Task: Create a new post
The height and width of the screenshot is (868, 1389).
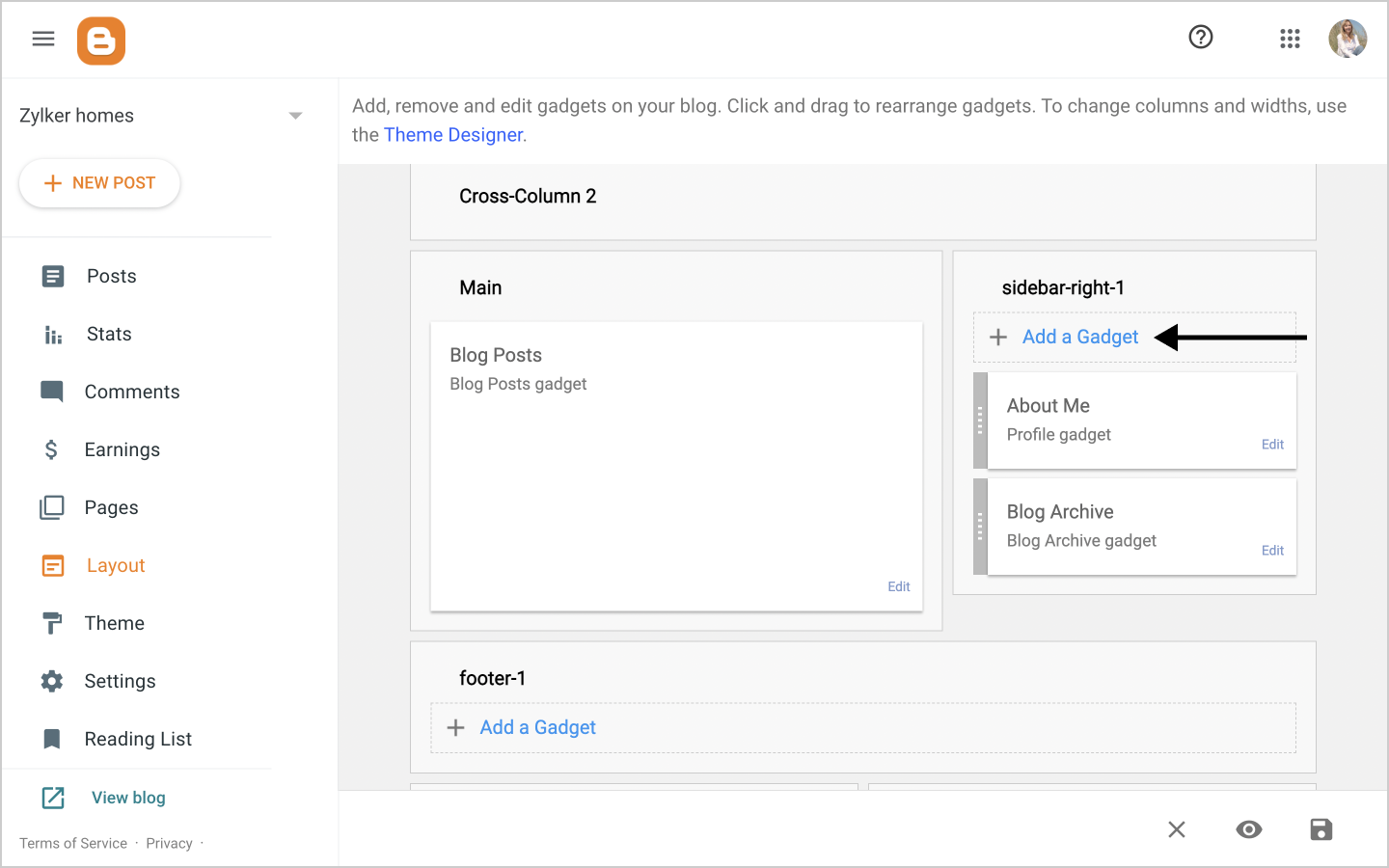Action: coord(99,183)
